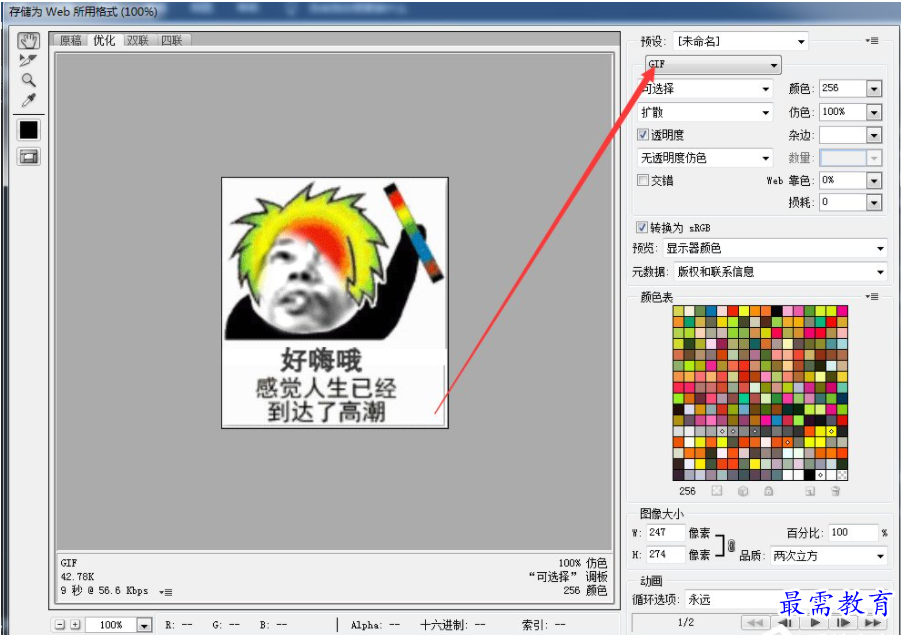Click the lock color icon

(x=769, y=491)
